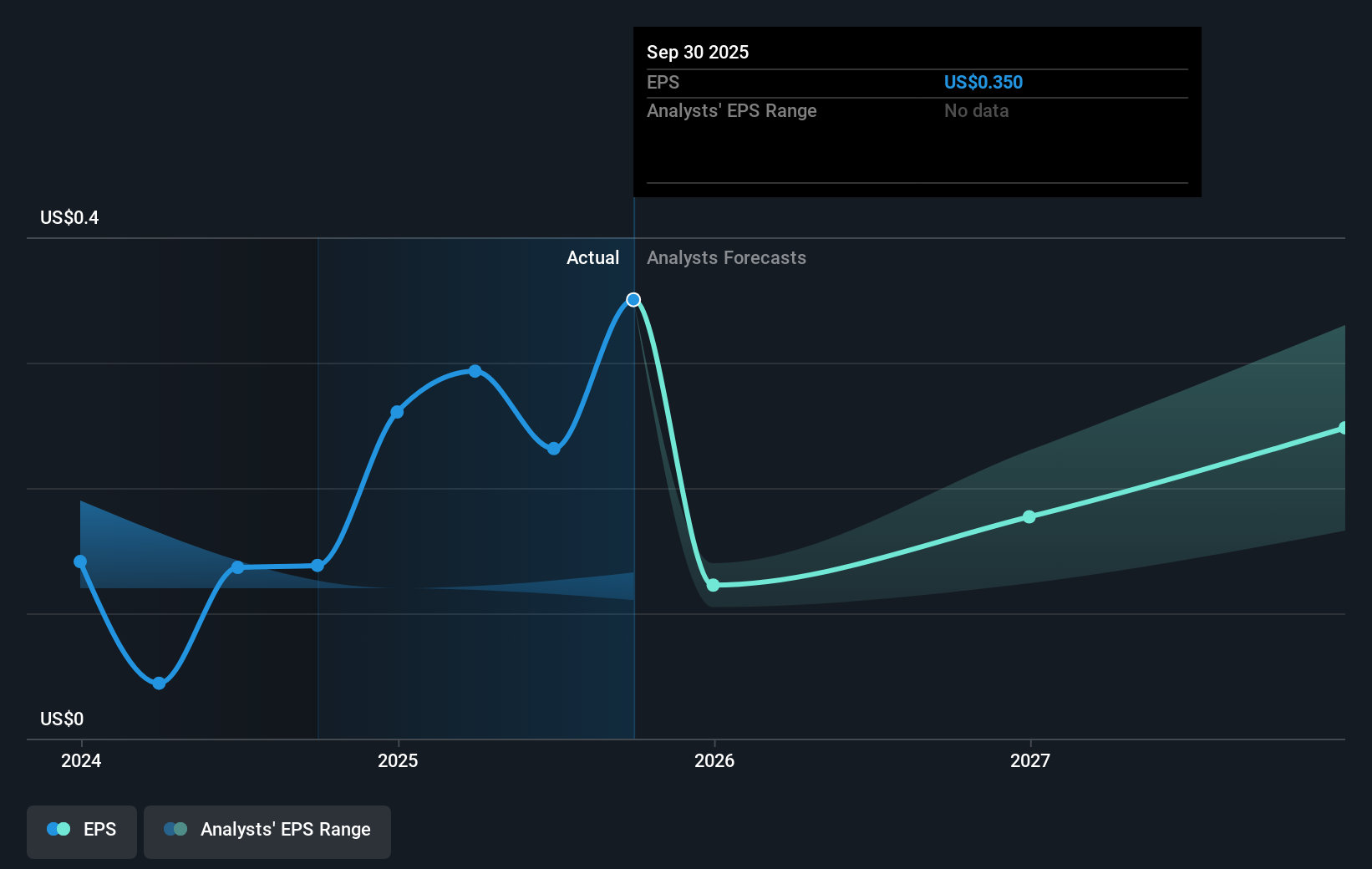Switch to the Actual section of the chart
This screenshot has width=1372, height=869.
click(592, 257)
